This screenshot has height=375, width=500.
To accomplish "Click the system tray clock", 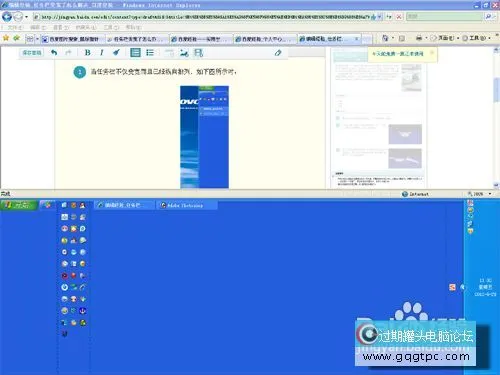I will pos(485,287).
